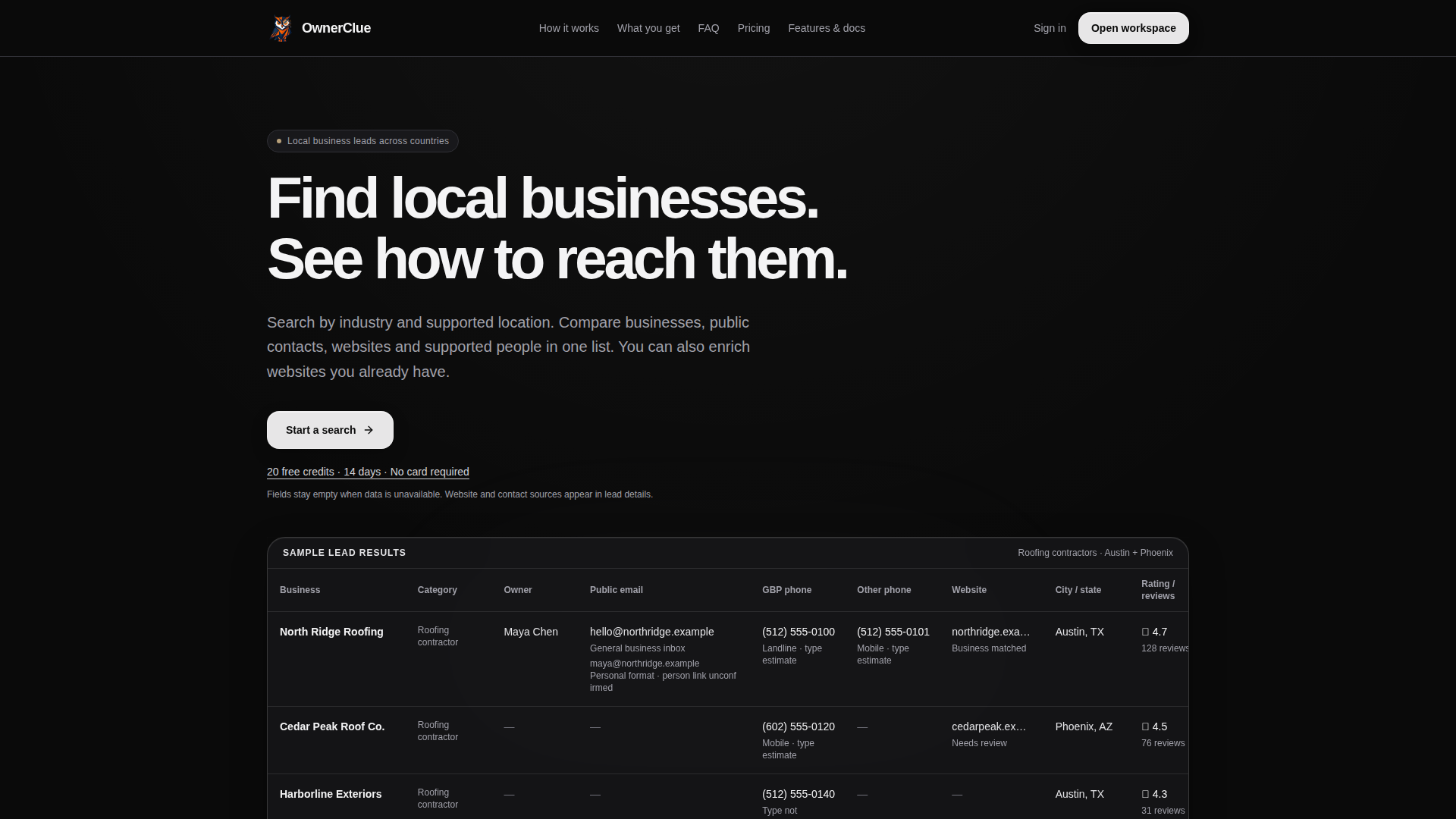This screenshot has width=1456, height=819.
Task: Click the Public email column header
Action: 617,590
